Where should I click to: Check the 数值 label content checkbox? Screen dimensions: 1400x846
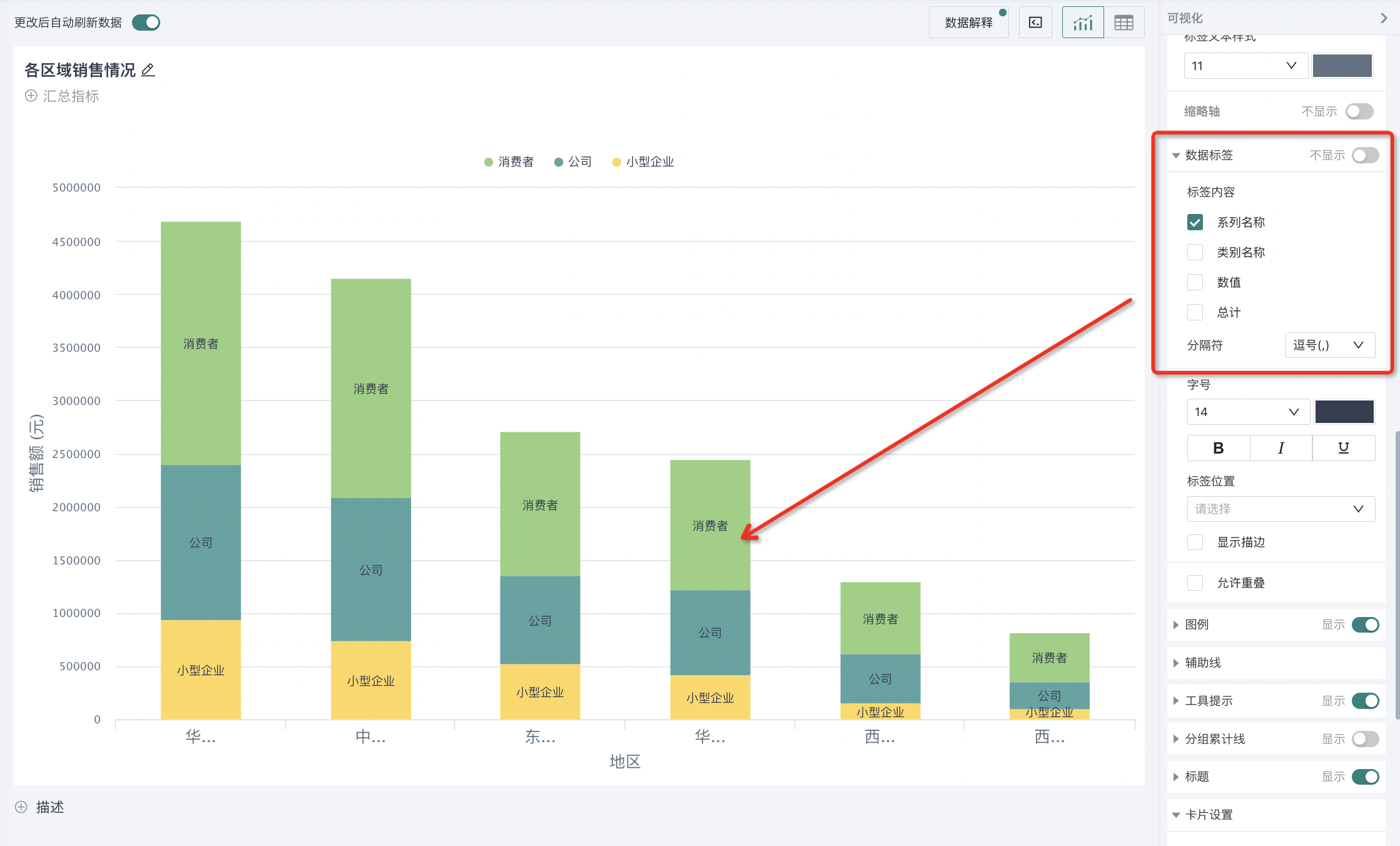pyautogui.click(x=1195, y=282)
